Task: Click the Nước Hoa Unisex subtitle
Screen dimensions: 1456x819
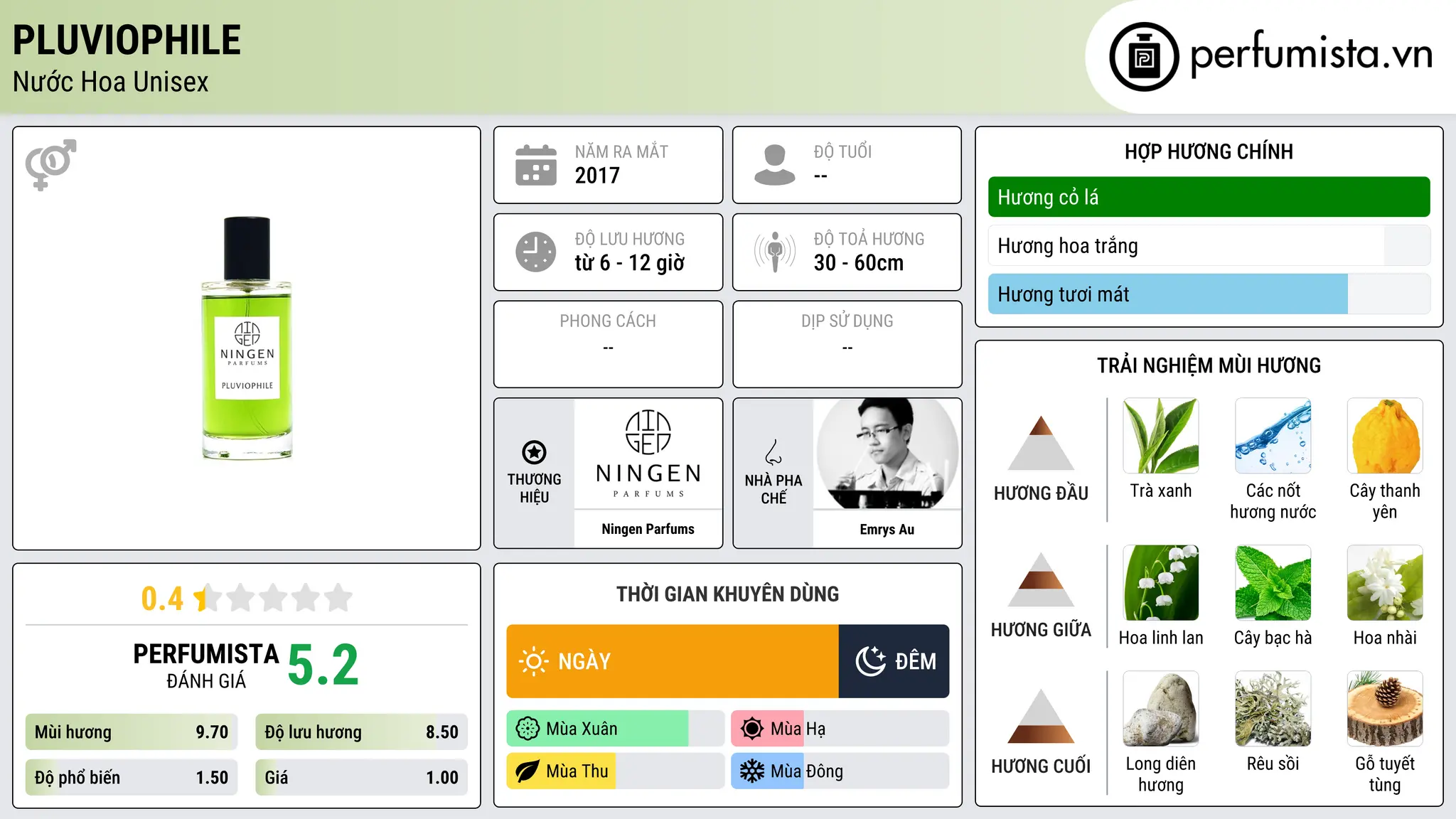Action: [111, 82]
